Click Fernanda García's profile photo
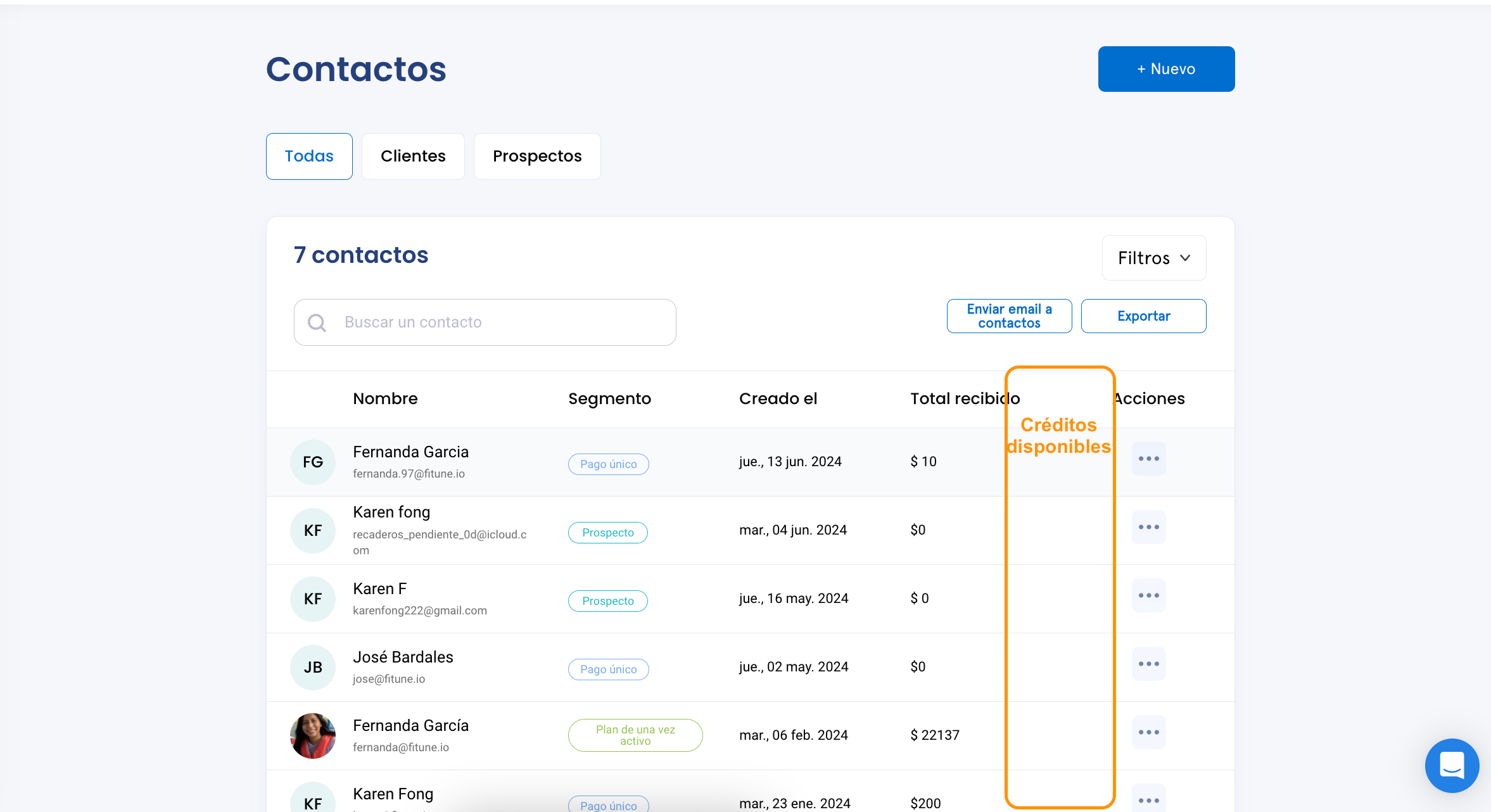This screenshot has height=812, width=1491. coord(313,736)
